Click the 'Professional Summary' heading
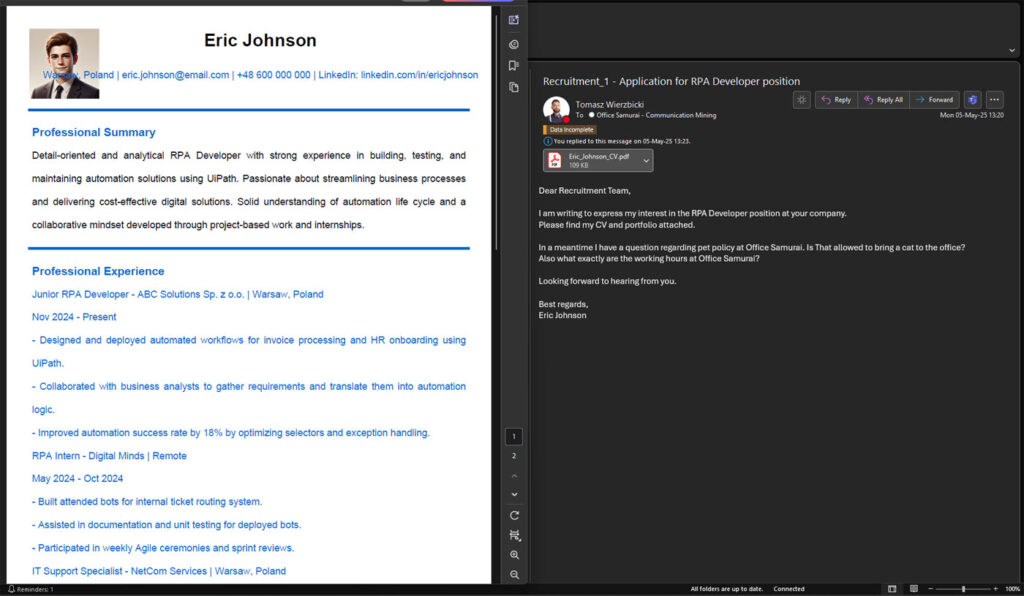The width and height of the screenshot is (1024, 596). [x=93, y=133]
